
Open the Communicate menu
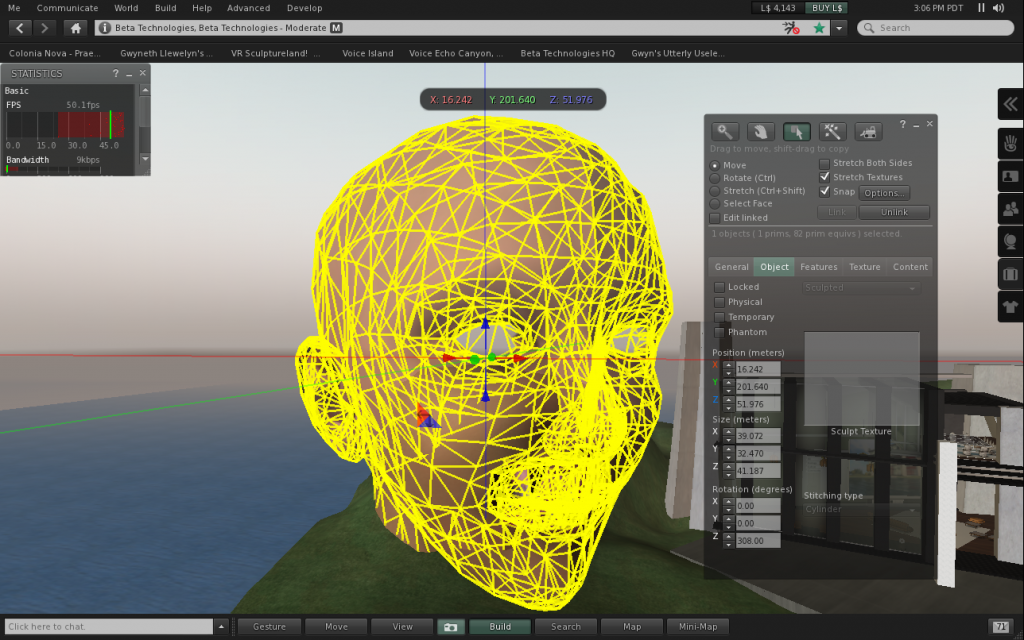pos(67,8)
